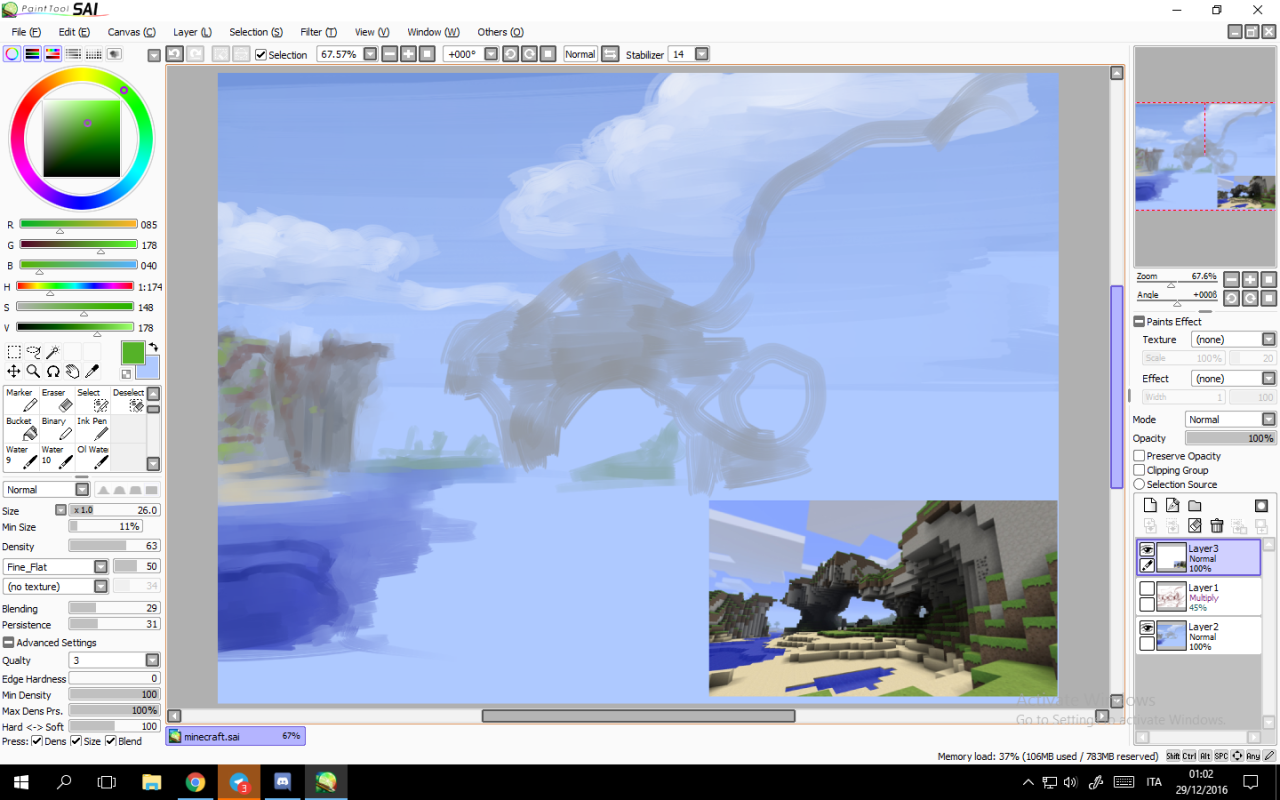The width and height of the screenshot is (1280, 800).
Task: Uncheck the Blend pressure checkbox
Action: point(110,741)
